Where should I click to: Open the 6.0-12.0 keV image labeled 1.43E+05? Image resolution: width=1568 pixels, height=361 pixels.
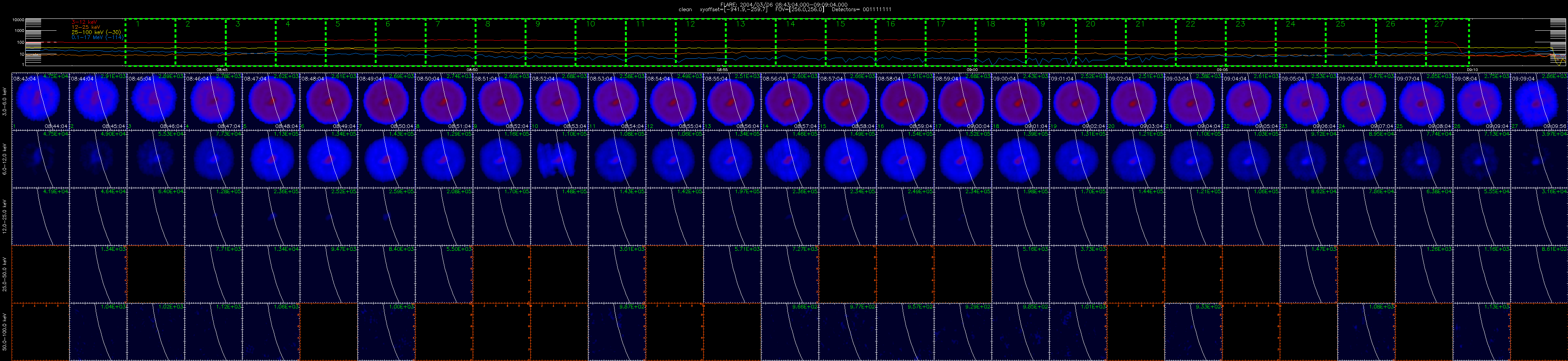(x=387, y=159)
